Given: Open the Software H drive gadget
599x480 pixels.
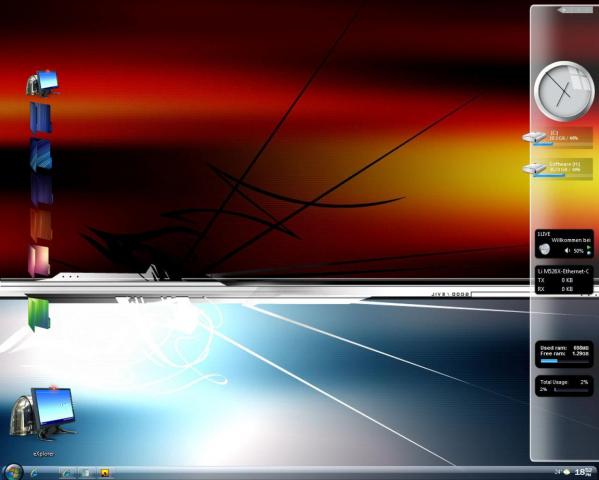Looking at the screenshot, I should click(558, 169).
